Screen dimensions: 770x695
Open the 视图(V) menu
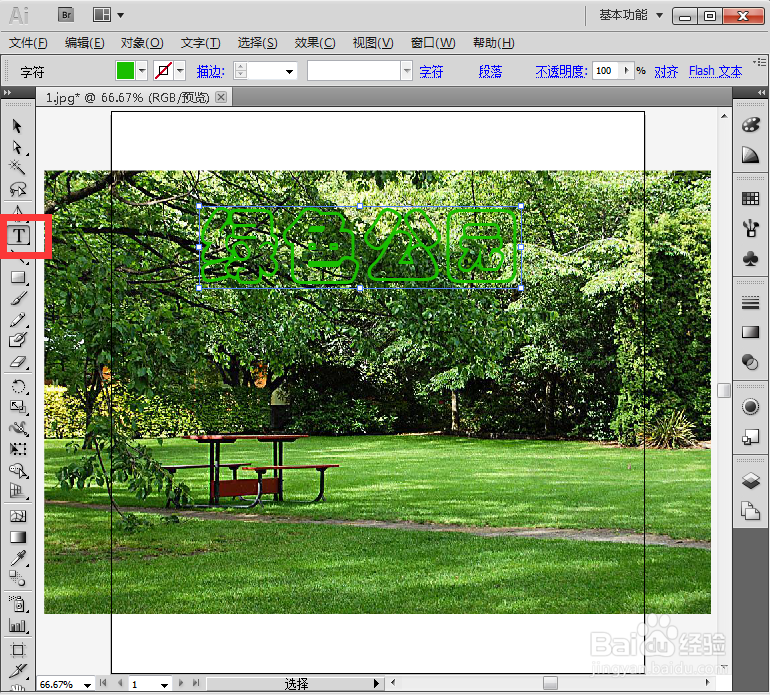pyautogui.click(x=373, y=43)
